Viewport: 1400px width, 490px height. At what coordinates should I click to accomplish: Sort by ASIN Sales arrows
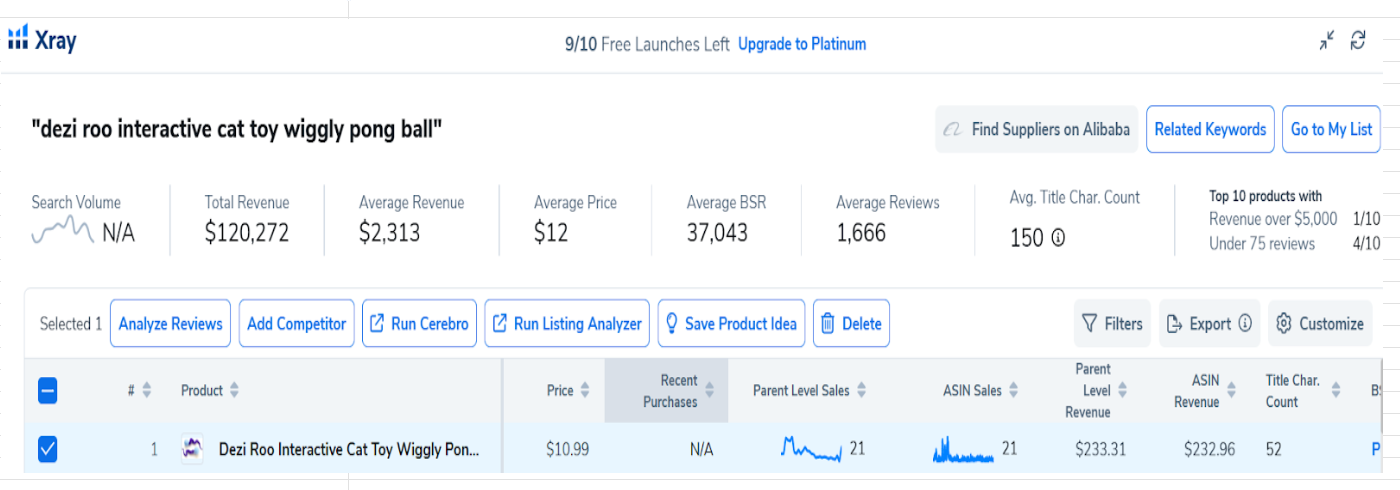1013,391
